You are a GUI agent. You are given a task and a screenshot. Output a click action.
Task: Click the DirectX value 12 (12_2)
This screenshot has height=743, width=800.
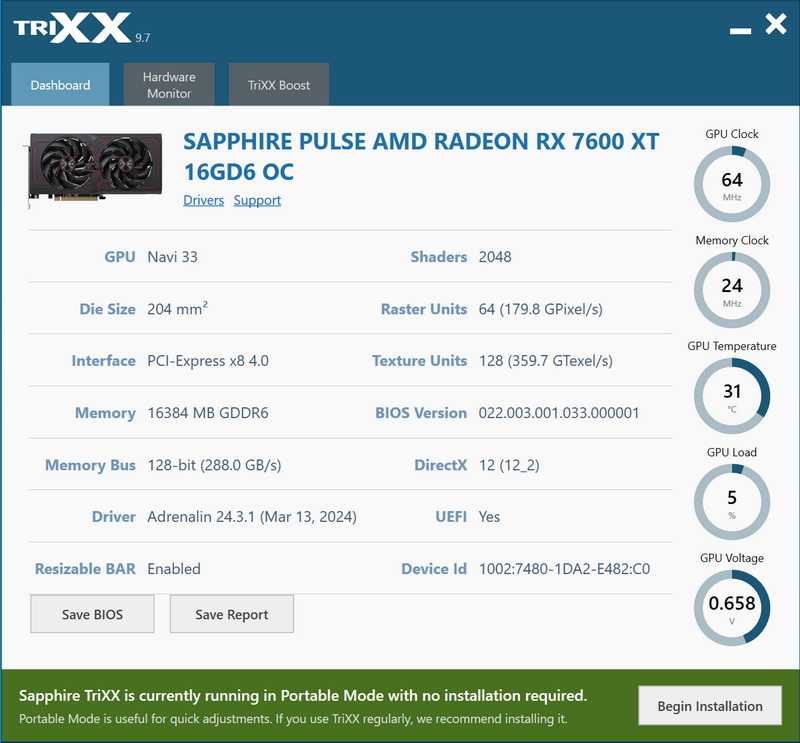509,465
